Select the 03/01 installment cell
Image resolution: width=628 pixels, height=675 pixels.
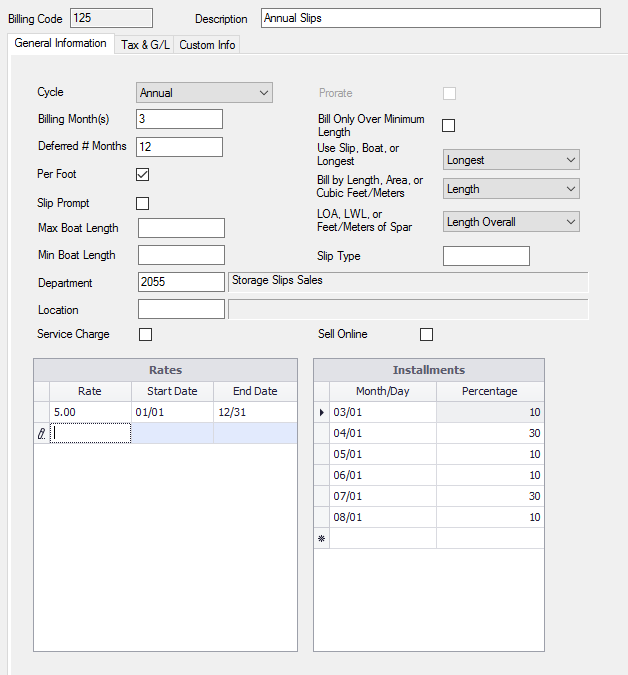pyautogui.click(x=383, y=412)
